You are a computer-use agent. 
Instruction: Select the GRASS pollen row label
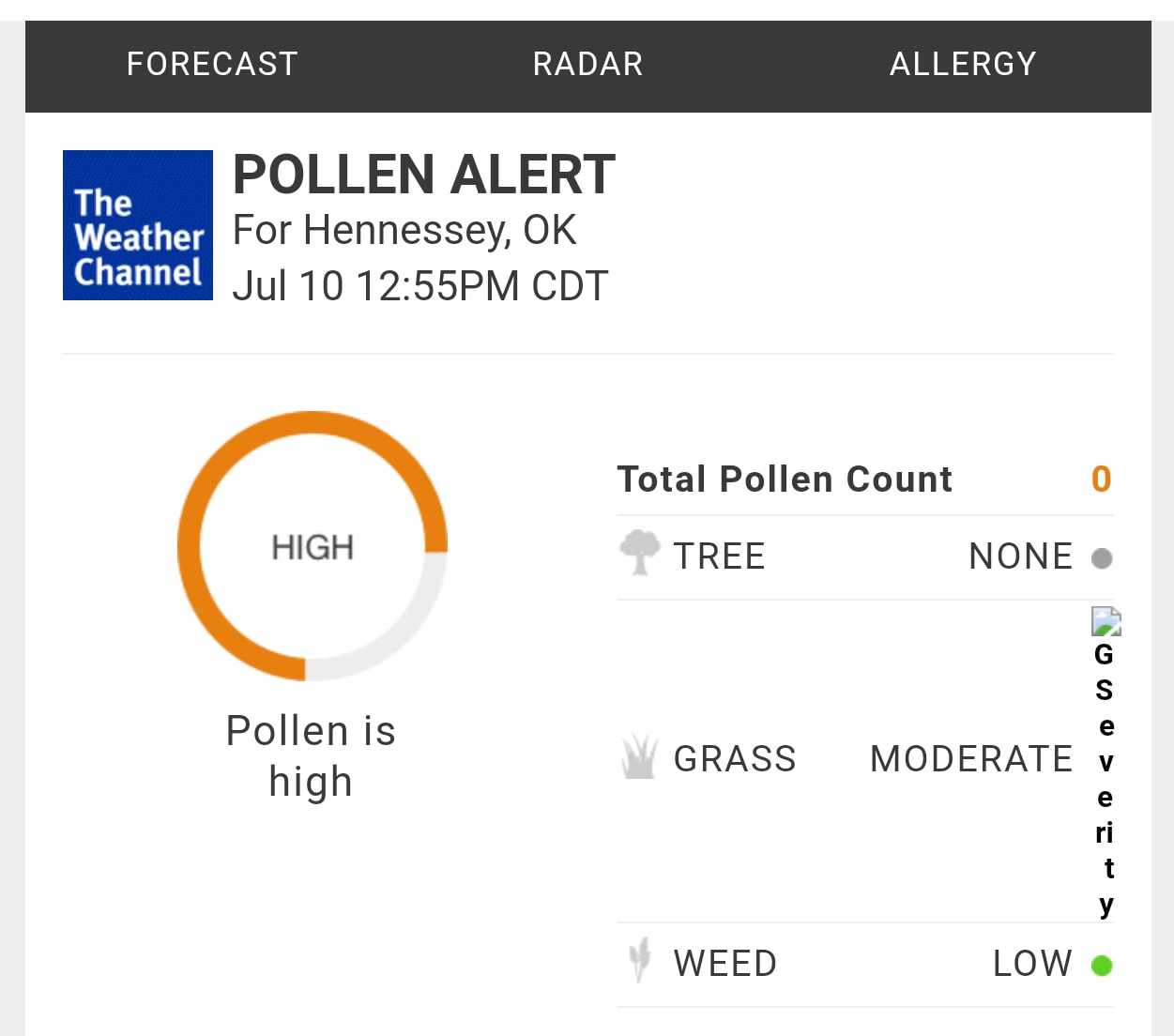click(735, 758)
